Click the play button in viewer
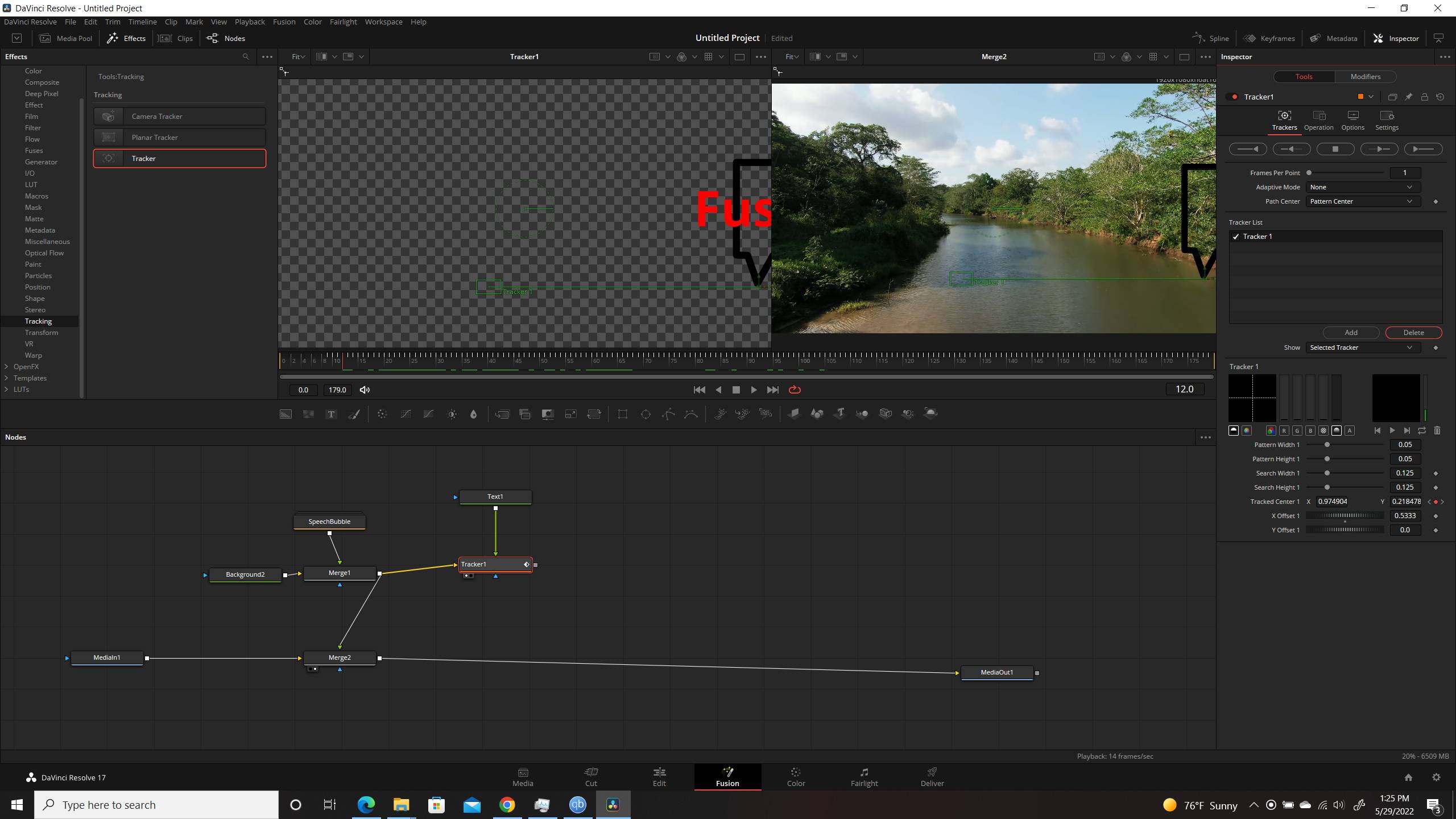 [754, 390]
